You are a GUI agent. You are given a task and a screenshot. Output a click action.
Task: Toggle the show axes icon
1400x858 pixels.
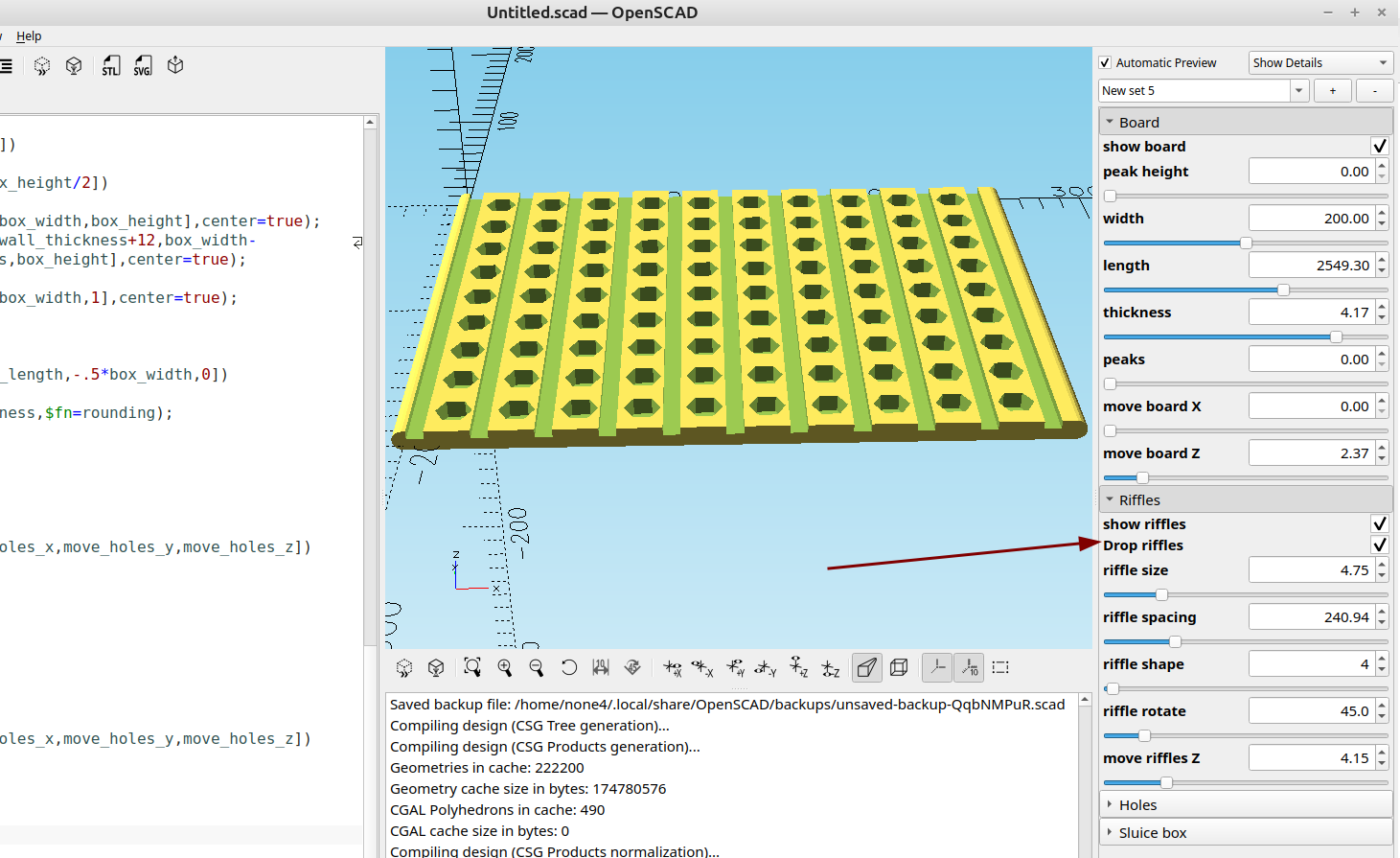(937, 667)
